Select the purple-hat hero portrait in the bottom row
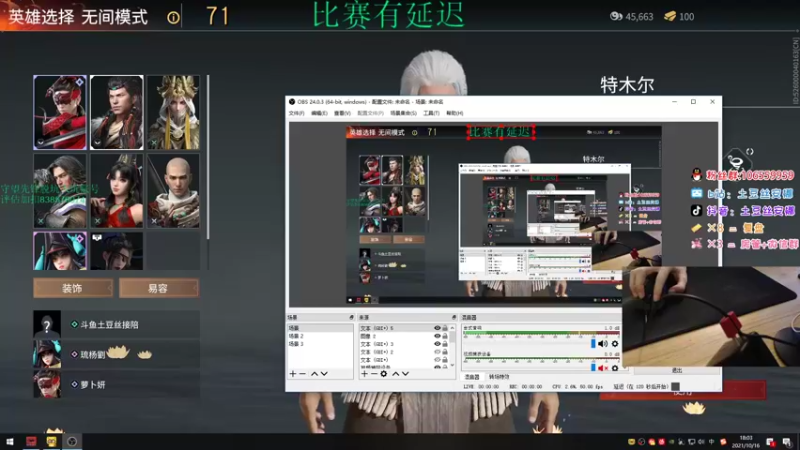Viewport: 800px width, 450px height. click(x=60, y=251)
